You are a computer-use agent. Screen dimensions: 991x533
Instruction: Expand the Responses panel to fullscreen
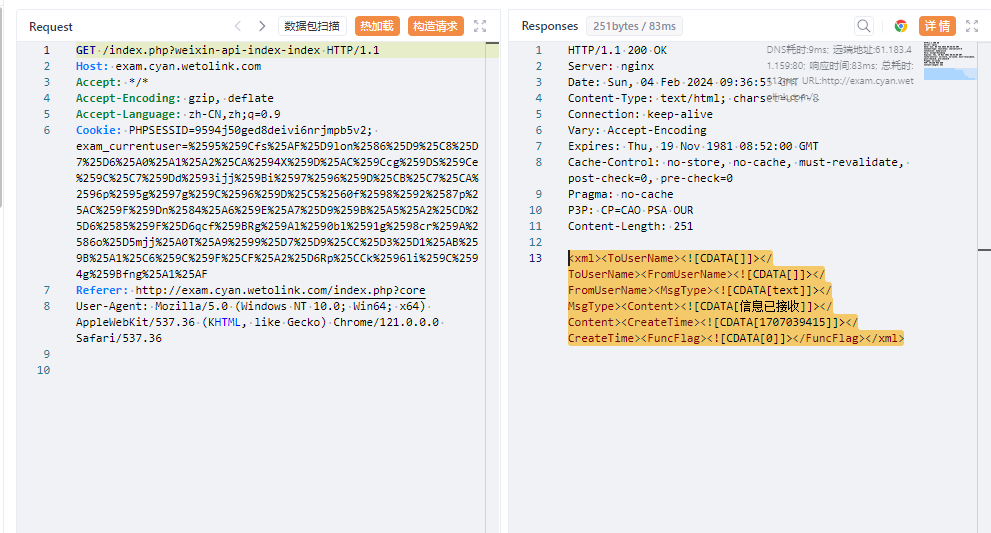coord(972,26)
